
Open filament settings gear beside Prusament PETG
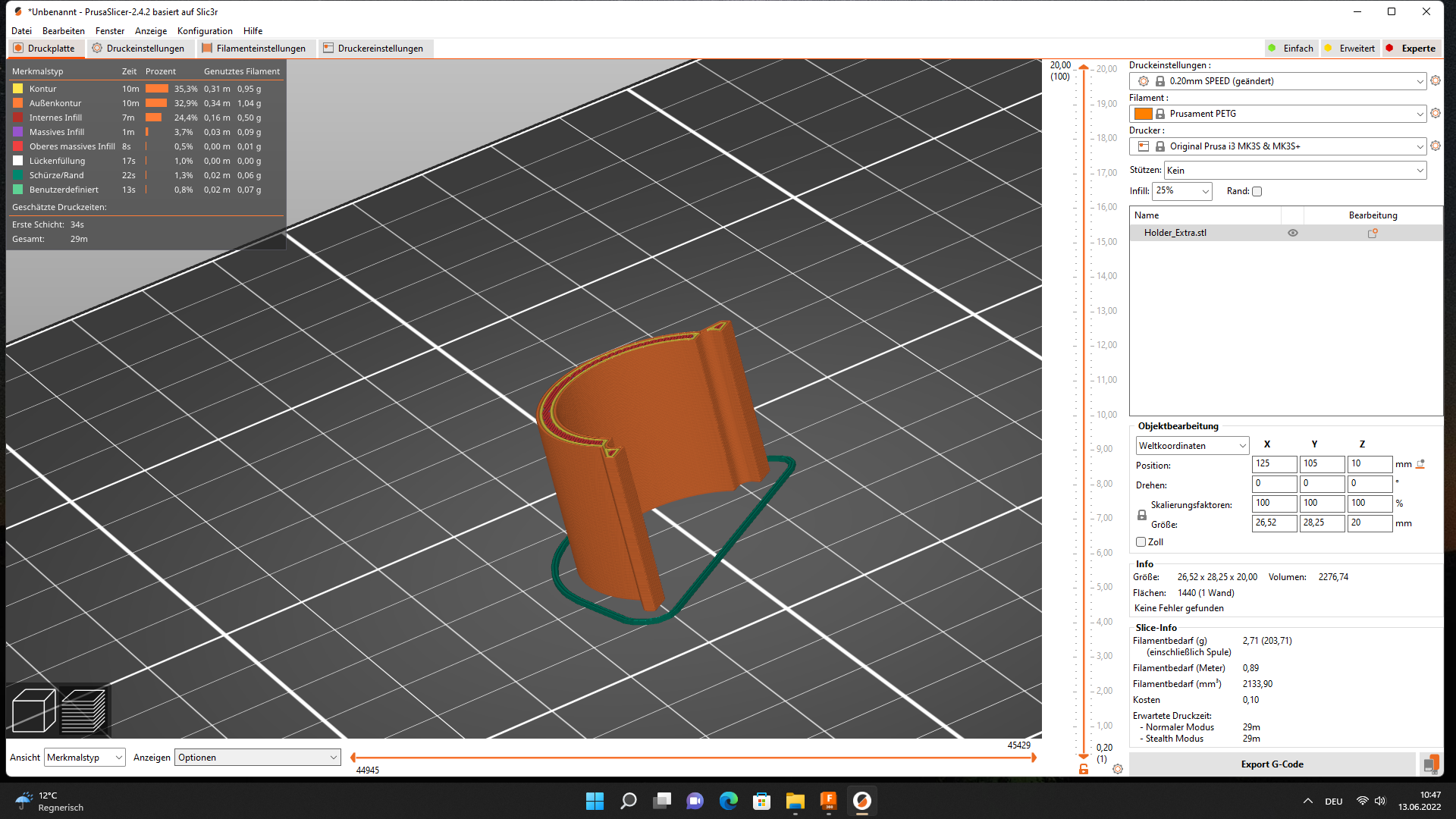pos(1435,114)
